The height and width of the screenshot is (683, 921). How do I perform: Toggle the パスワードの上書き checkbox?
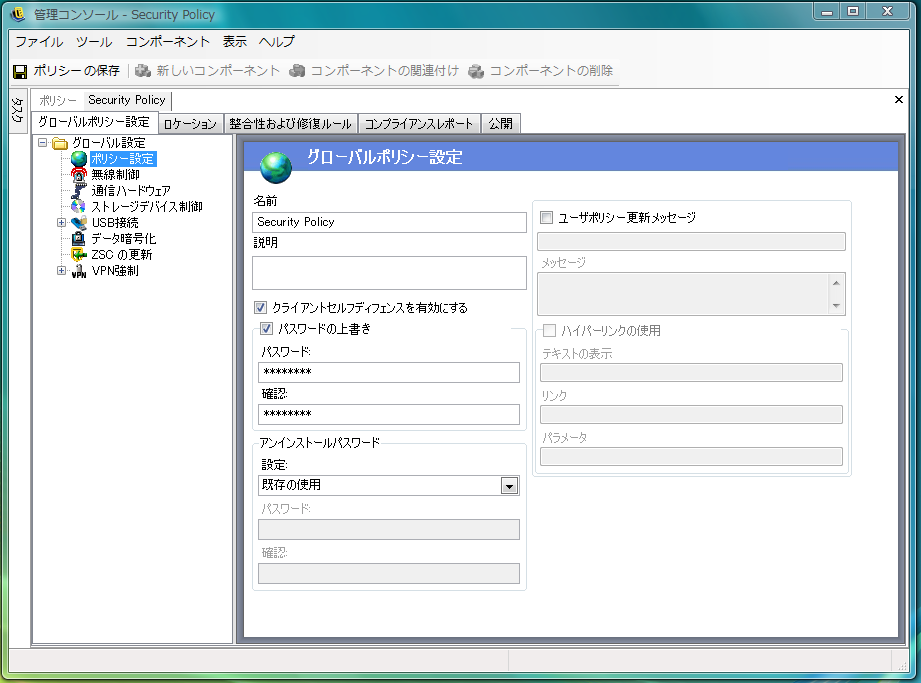(x=266, y=328)
